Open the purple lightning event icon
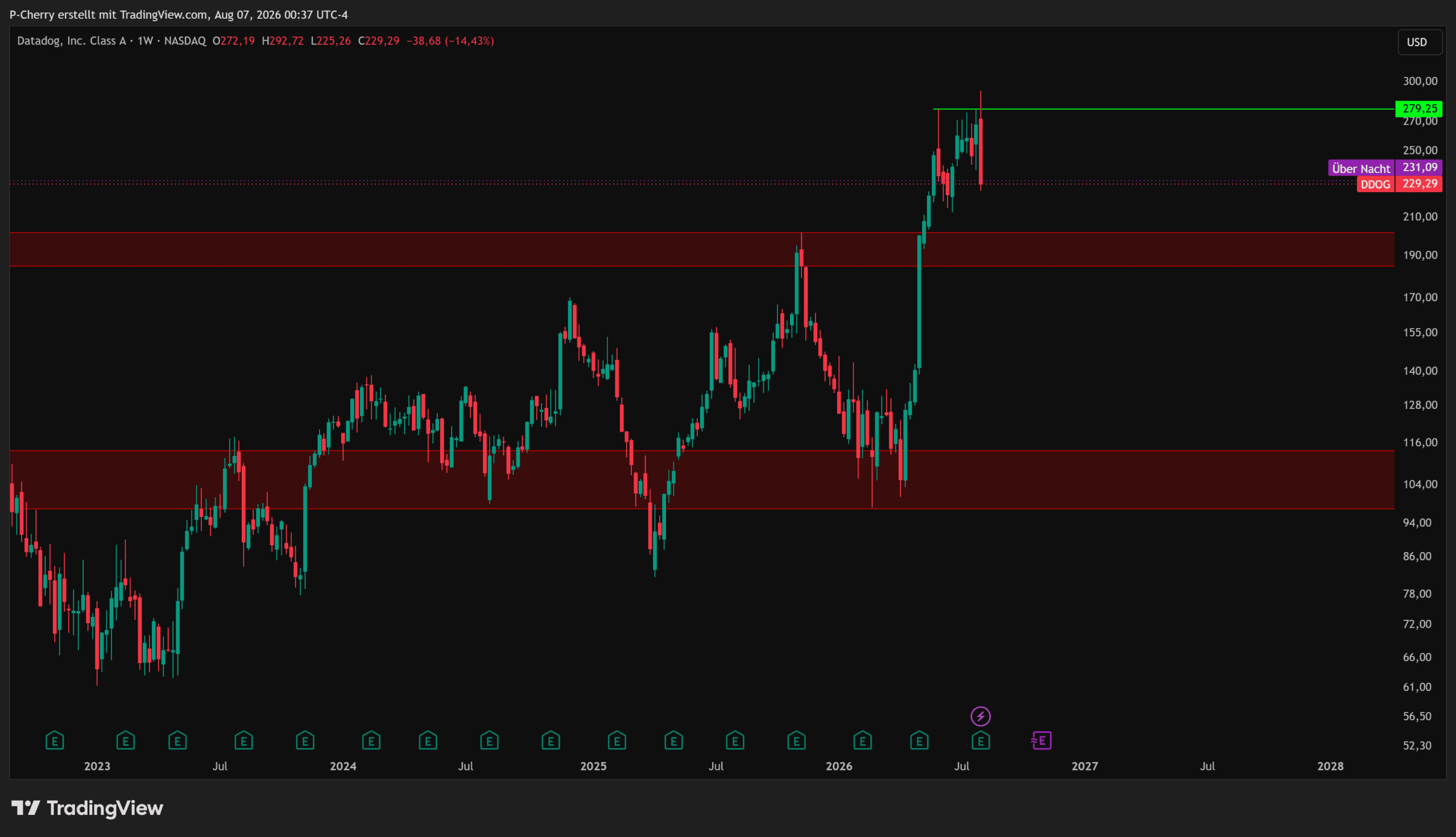The image size is (1456, 837). tap(981, 716)
